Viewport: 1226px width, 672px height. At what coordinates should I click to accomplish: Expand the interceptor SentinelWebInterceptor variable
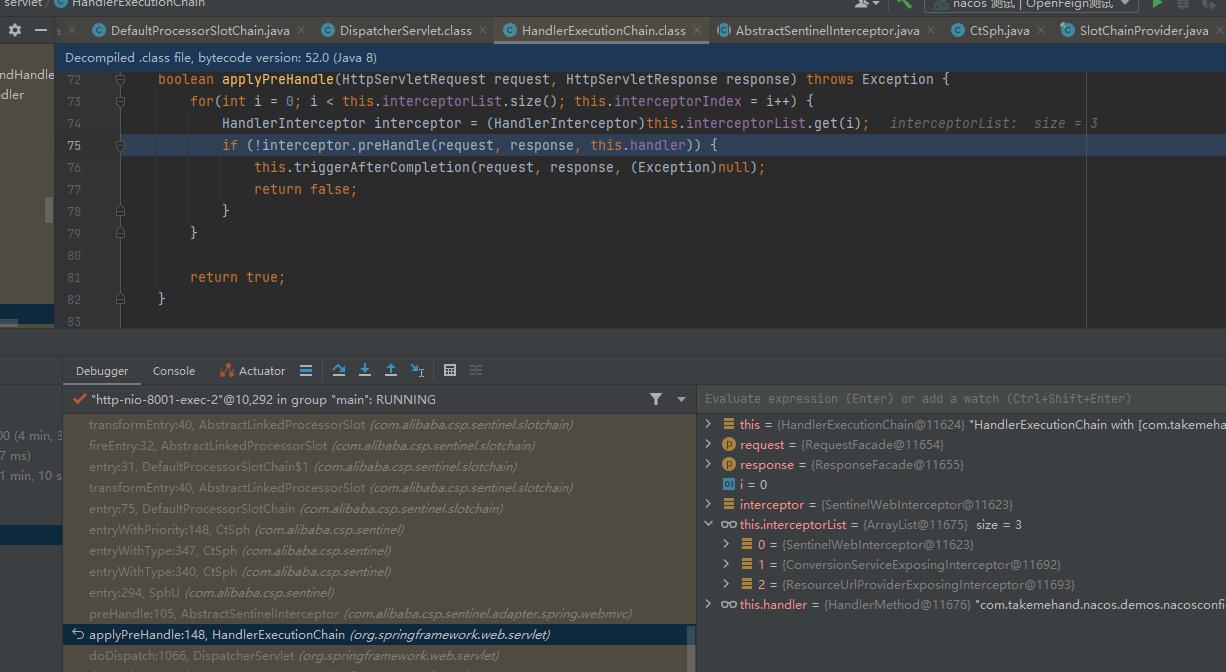[709, 504]
